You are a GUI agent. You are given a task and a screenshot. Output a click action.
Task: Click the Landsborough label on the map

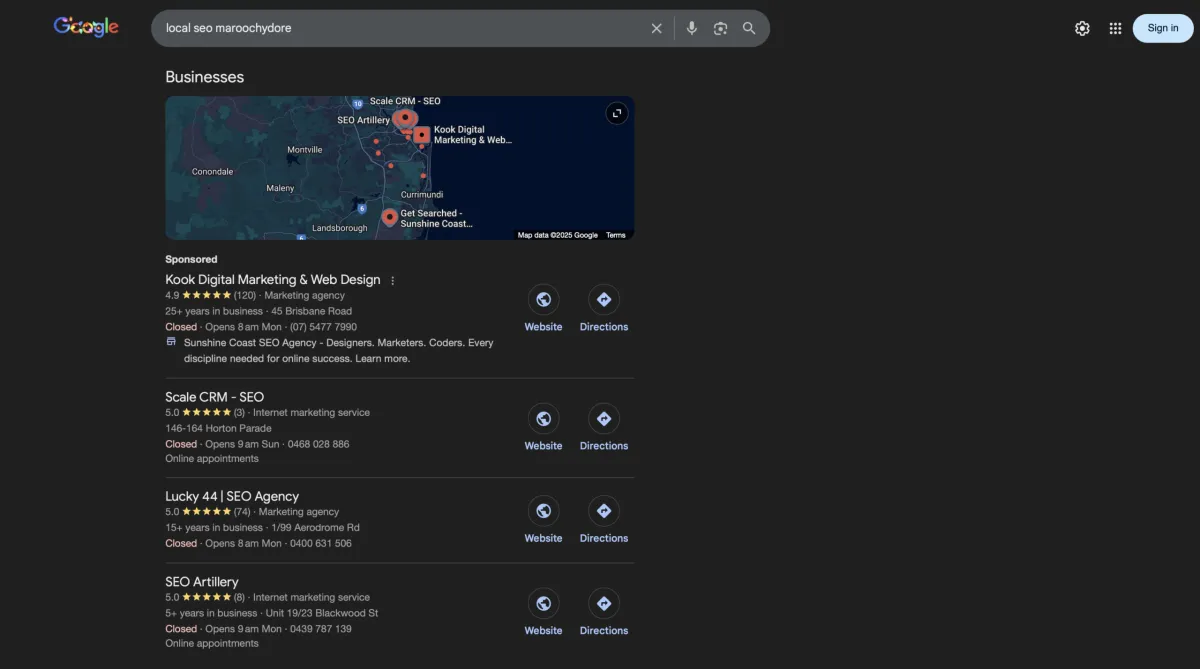click(340, 228)
